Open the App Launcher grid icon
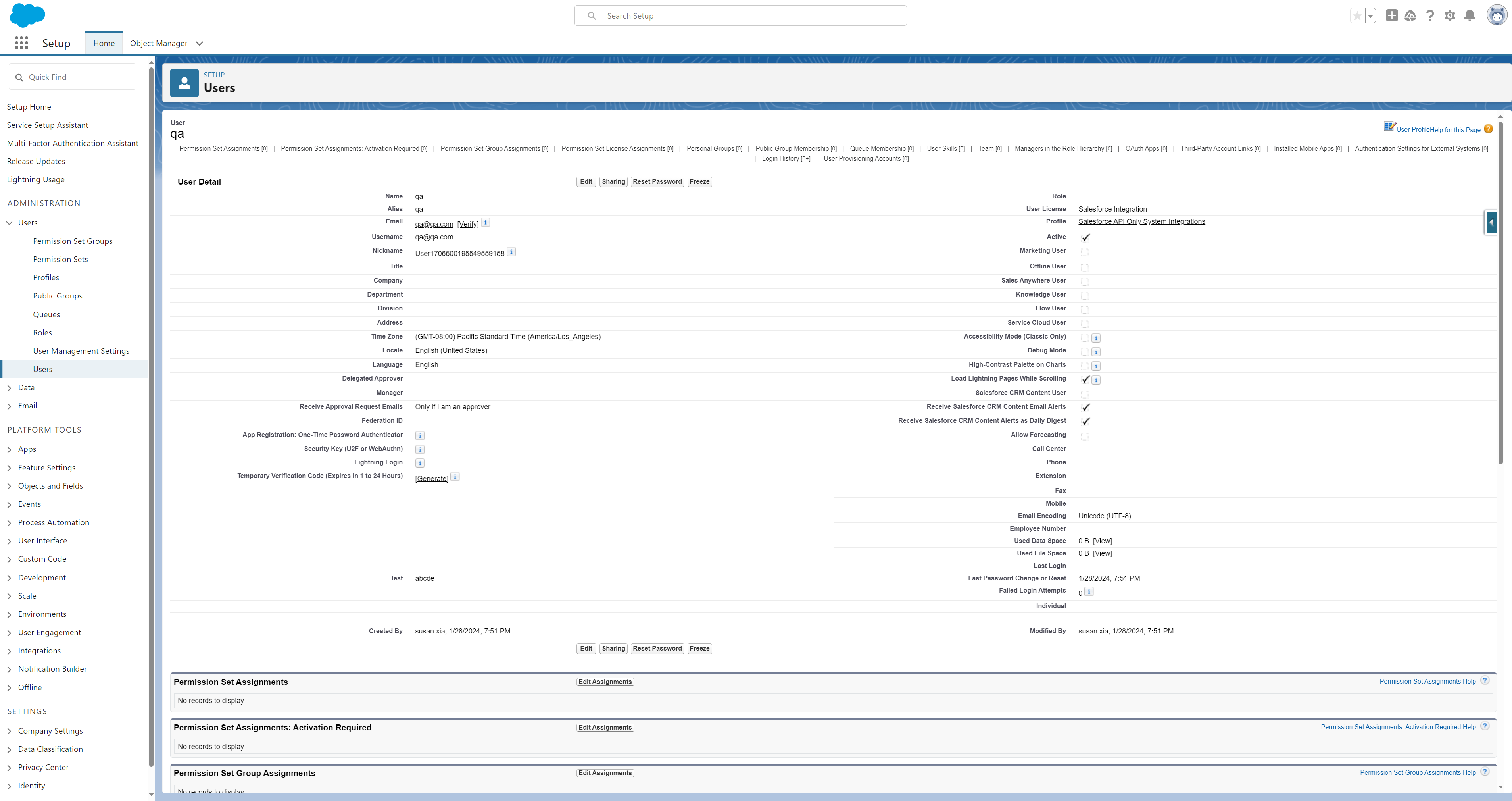The height and width of the screenshot is (801, 1512). click(x=22, y=43)
